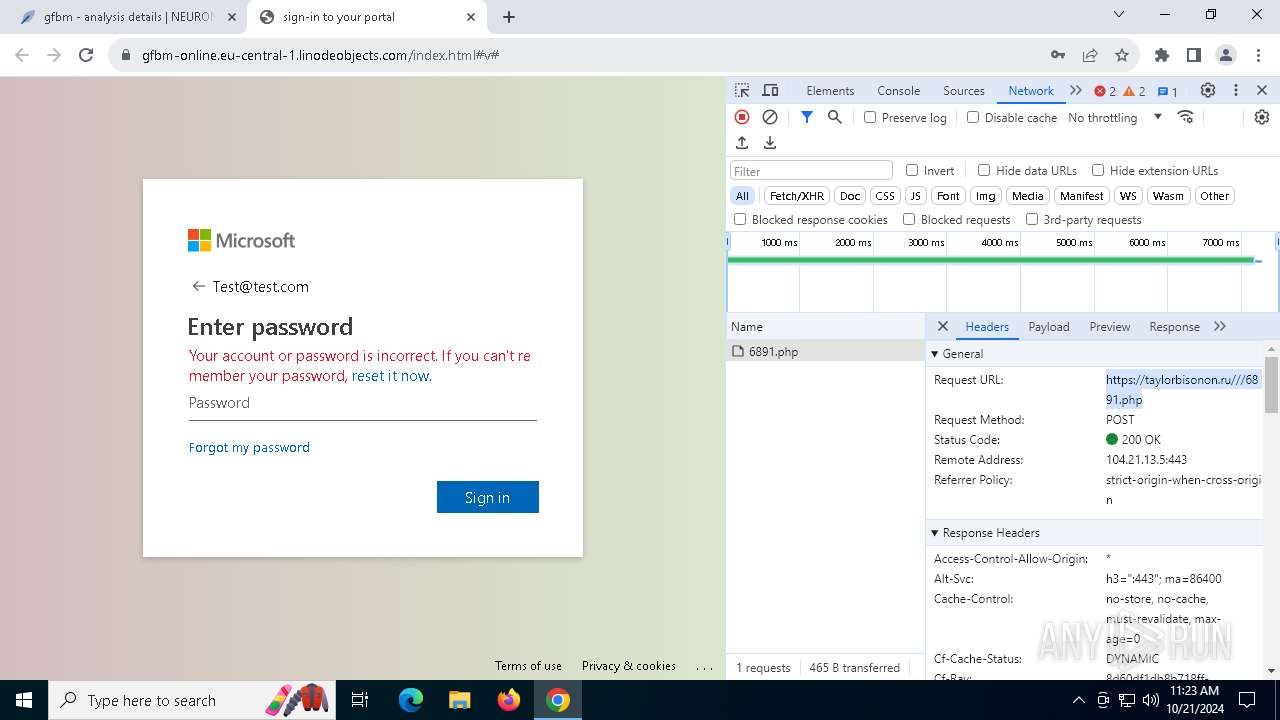The width and height of the screenshot is (1280, 720).
Task: Click the blue issues counter
Action: (x=1168, y=91)
